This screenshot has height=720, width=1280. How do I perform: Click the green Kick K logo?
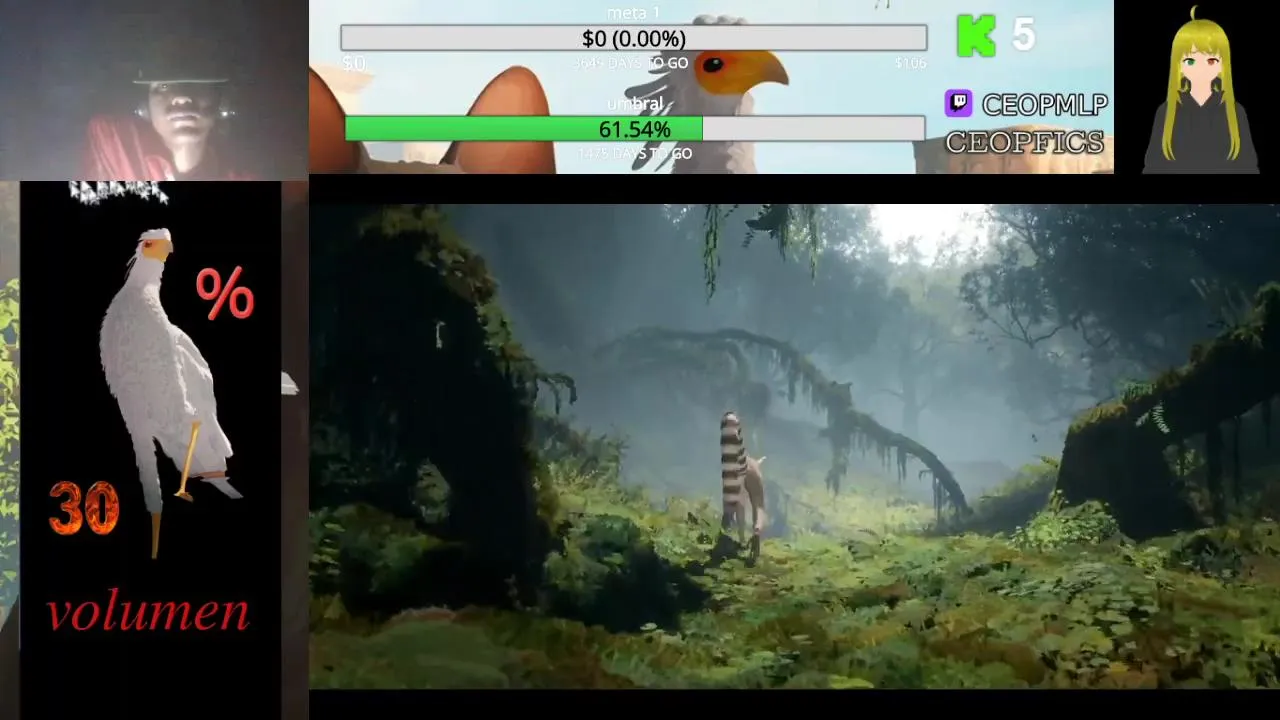tap(976, 35)
